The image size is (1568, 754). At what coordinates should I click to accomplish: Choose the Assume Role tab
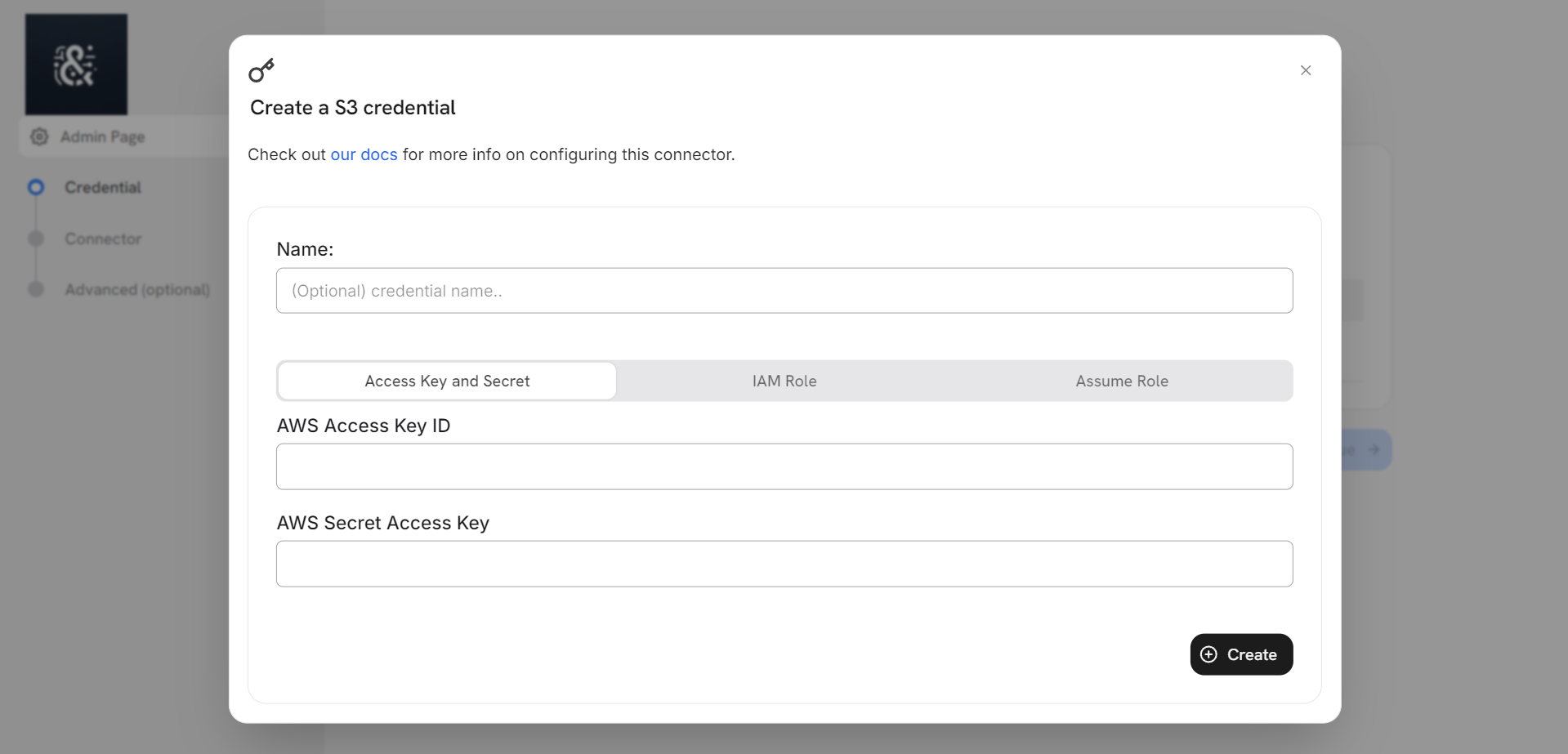pos(1121,381)
